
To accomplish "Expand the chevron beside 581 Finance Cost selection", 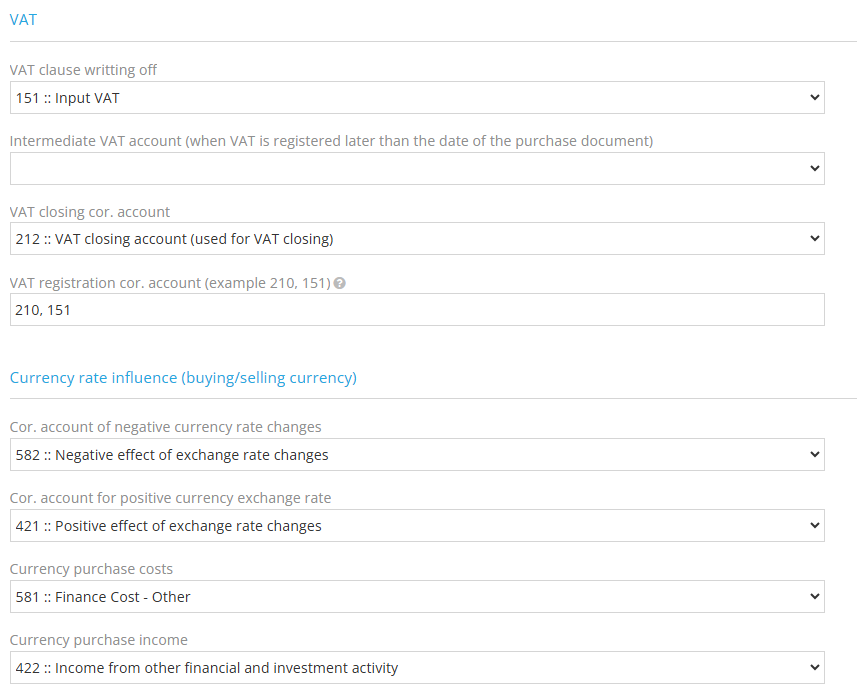I will click(815, 596).
